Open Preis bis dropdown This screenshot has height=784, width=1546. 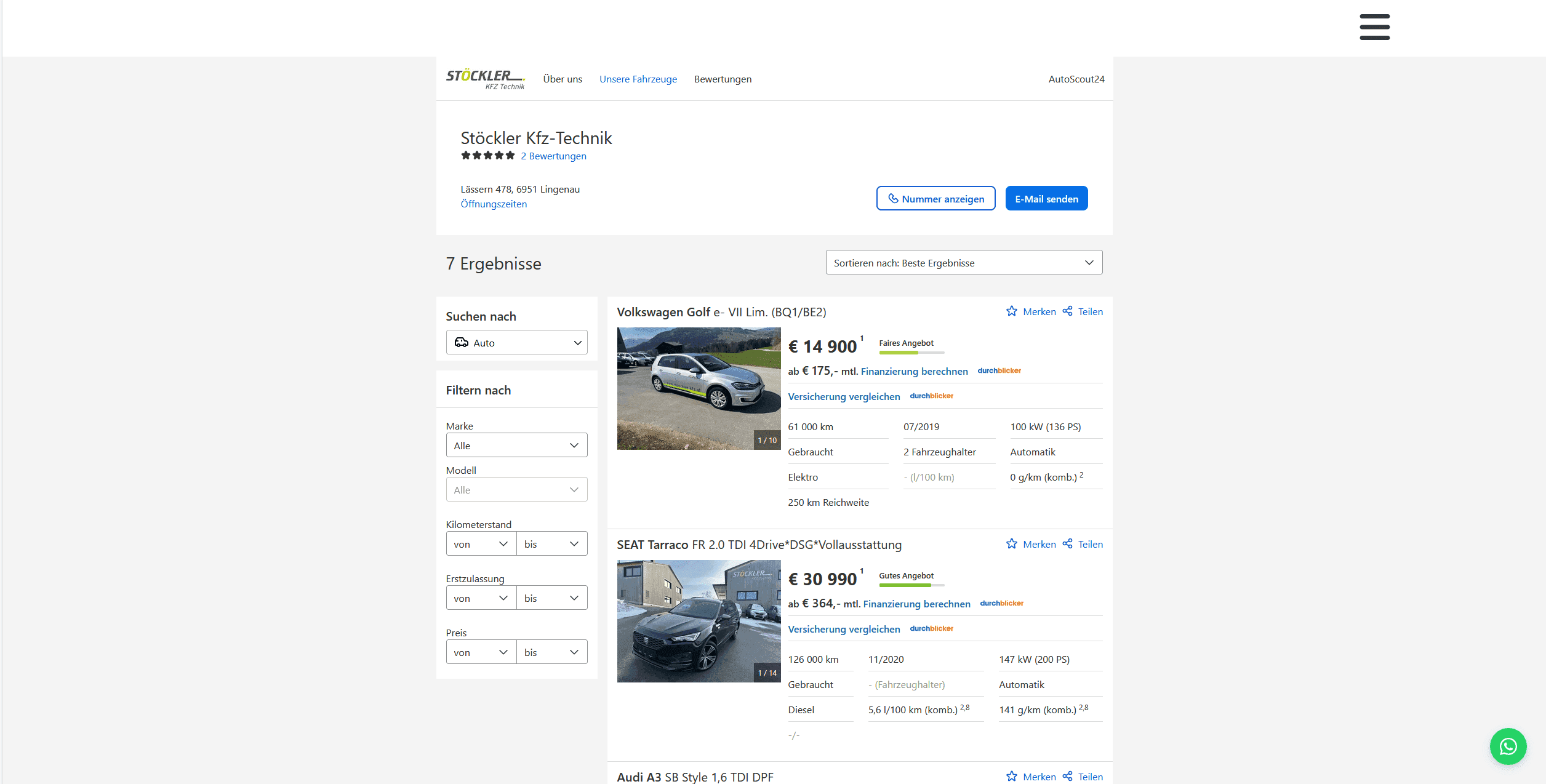pyautogui.click(x=551, y=652)
